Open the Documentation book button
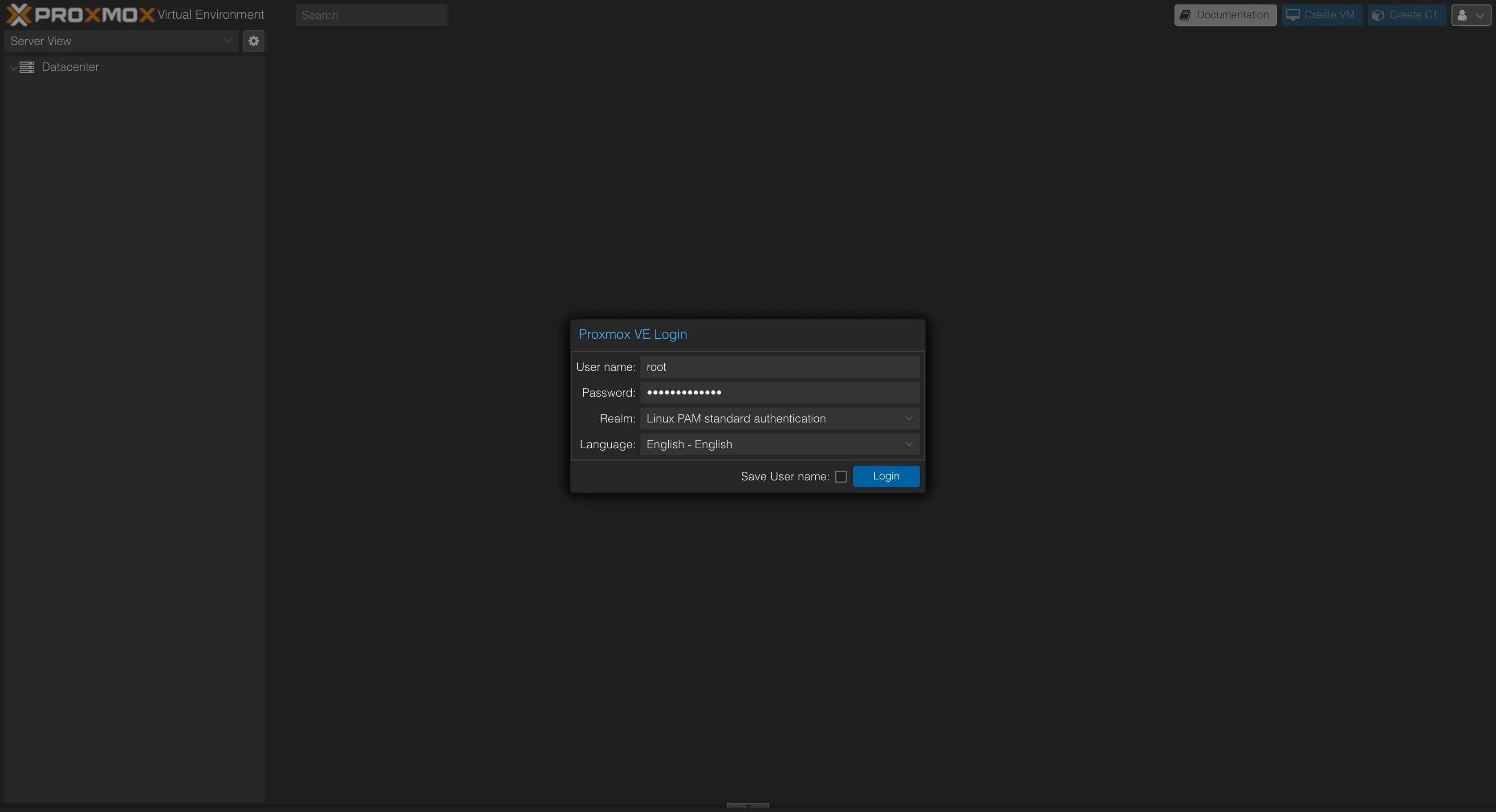 click(x=1225, y=15)
